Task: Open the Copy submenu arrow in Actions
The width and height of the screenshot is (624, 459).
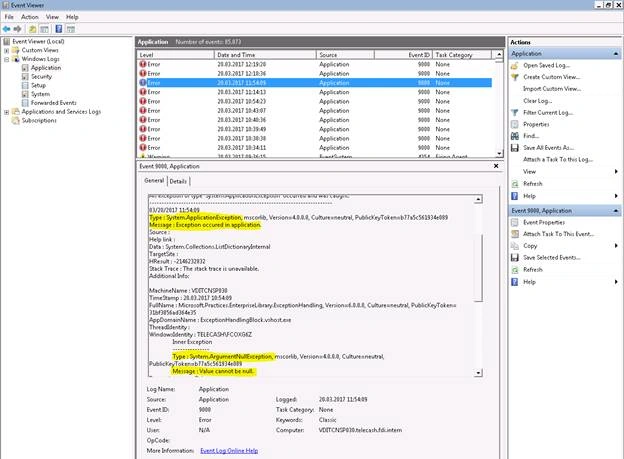Action: coord(616,246)
